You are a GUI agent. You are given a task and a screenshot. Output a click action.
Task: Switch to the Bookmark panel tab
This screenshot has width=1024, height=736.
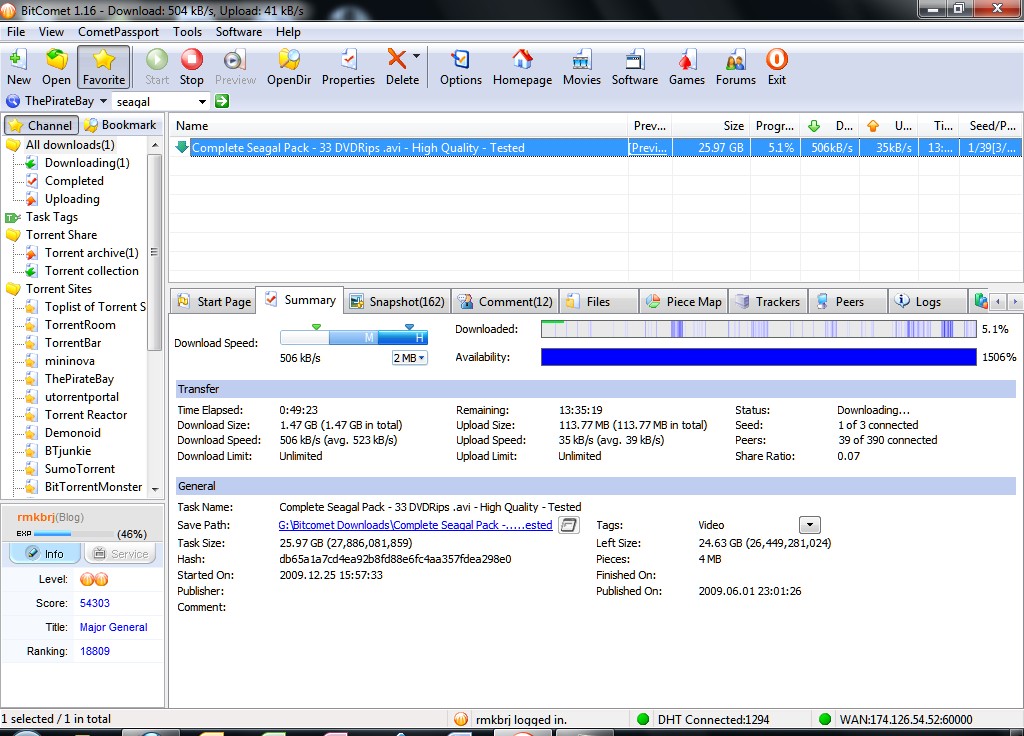pos(121,125)
